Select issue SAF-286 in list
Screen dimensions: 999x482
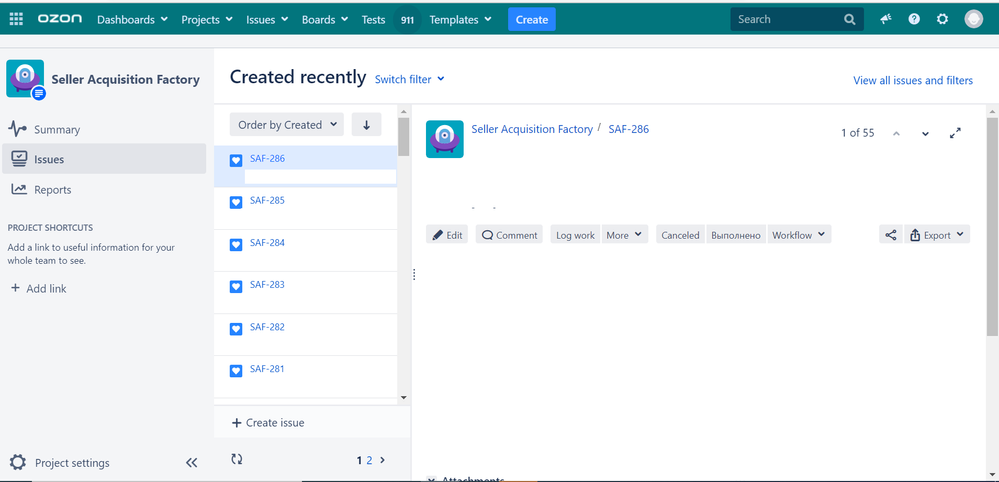click(x=305, y=166)
